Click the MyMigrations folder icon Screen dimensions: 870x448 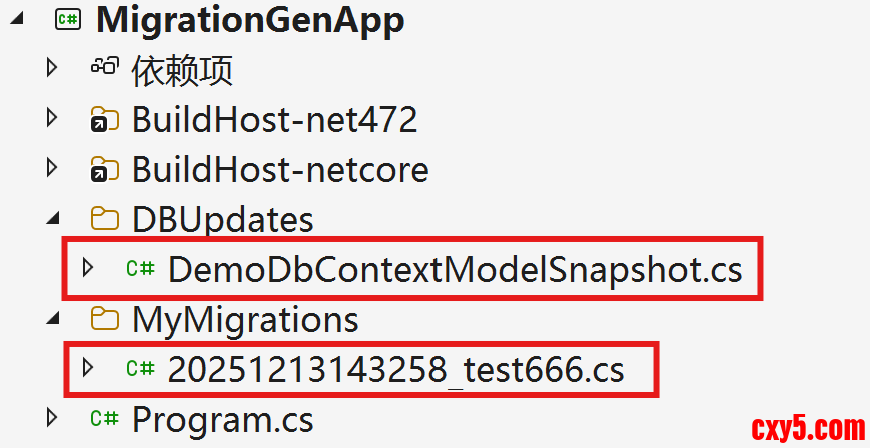tap(103, 319)
